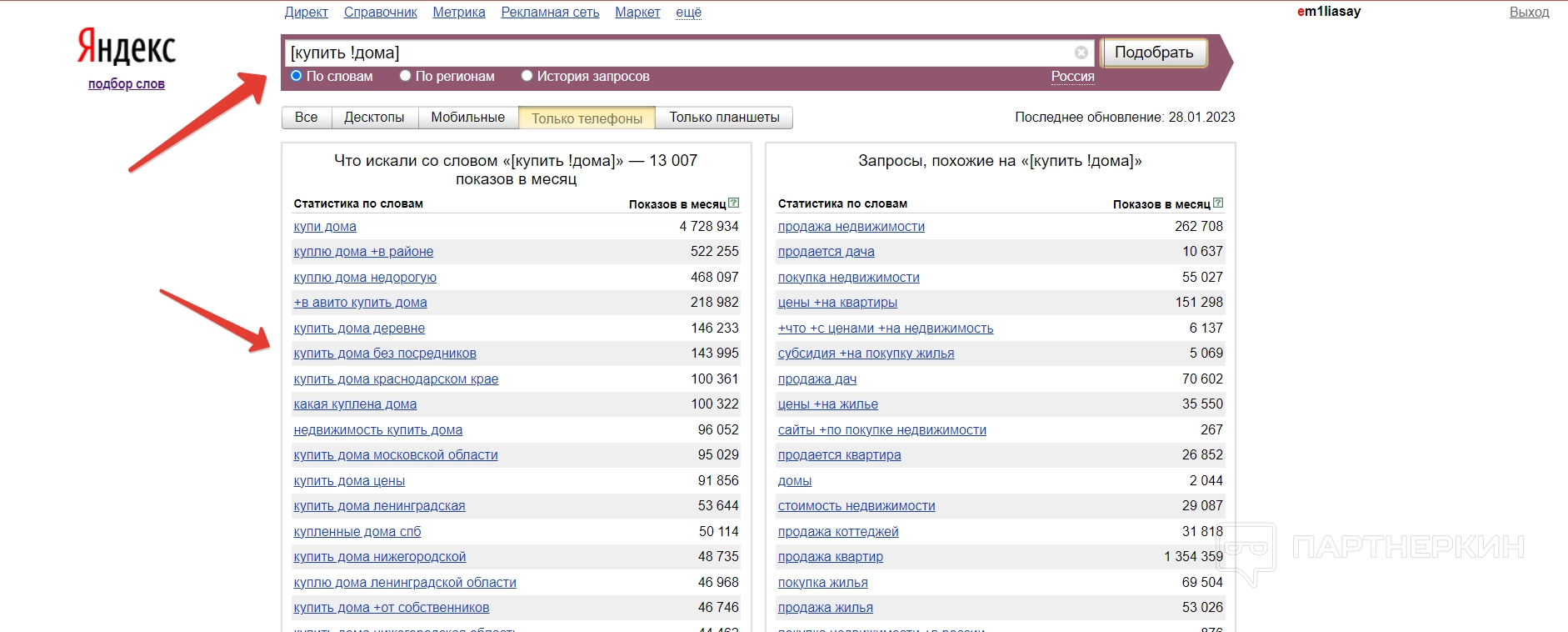This screenshot has width=1568, height=632.
Task: Expand the 'ещё' services menu
Action: pyautogui.click(x=688, y=12)
